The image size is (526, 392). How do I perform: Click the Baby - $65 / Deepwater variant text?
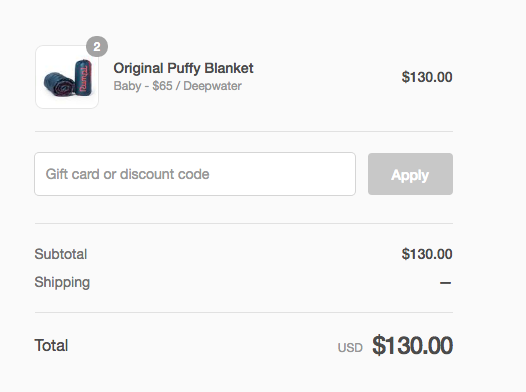pos(177,86)
